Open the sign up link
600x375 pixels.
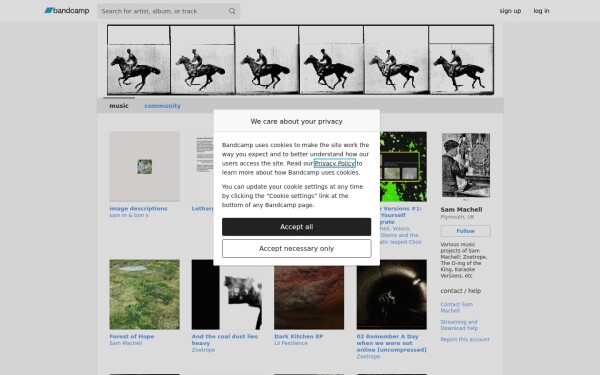pyautogui.click(x=510, y=11)
